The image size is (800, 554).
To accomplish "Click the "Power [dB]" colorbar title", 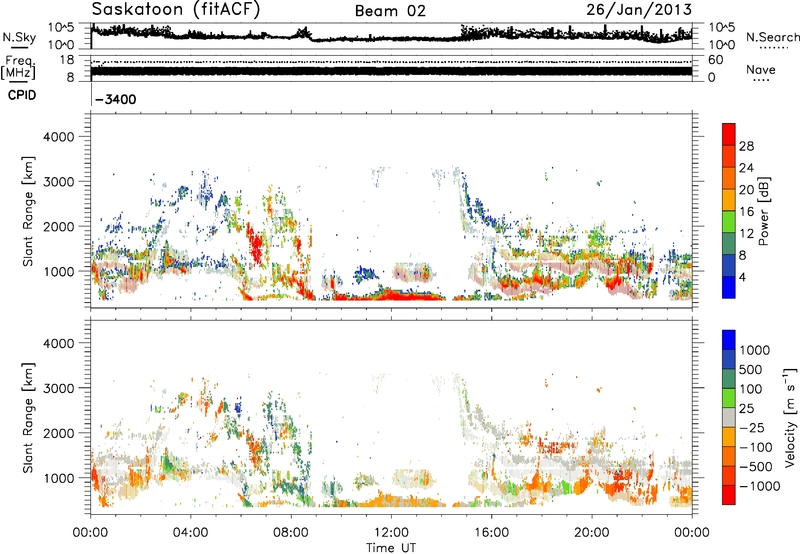I will click(763, 211).
